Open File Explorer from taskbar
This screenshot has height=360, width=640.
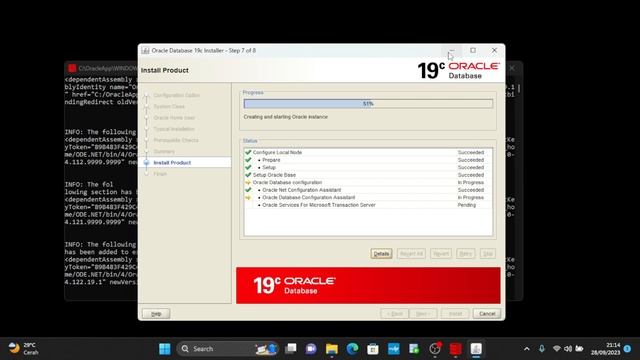332,349
